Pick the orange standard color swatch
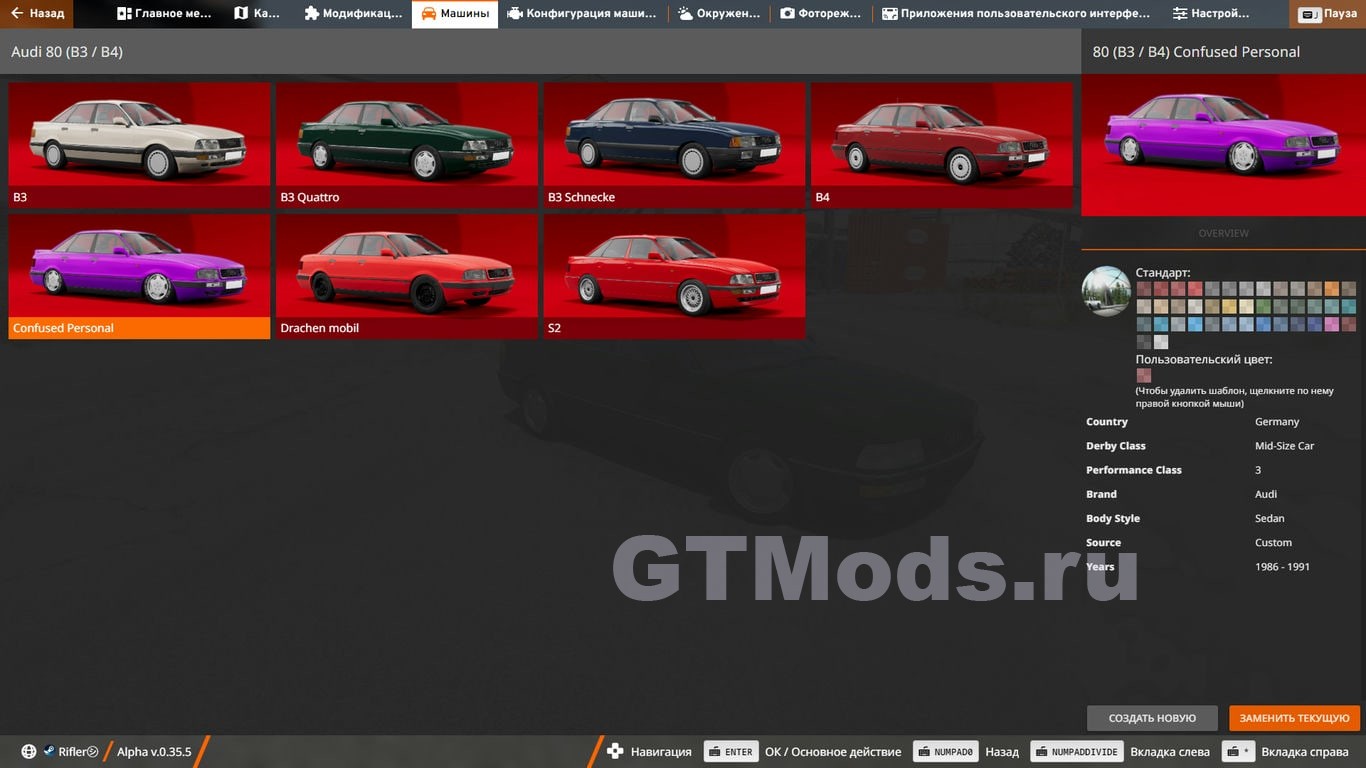 [1333, 289]
